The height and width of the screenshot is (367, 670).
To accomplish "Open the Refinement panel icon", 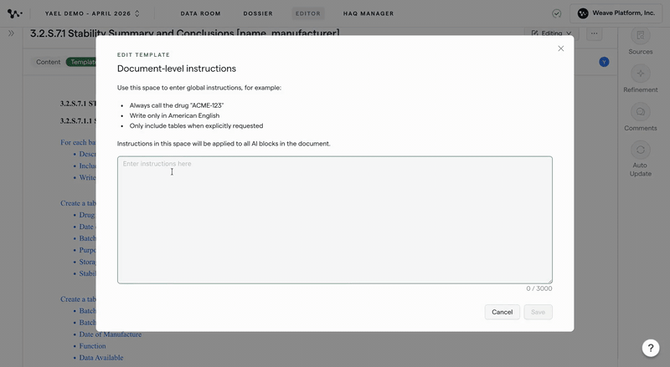I will (x=640, y=73).
